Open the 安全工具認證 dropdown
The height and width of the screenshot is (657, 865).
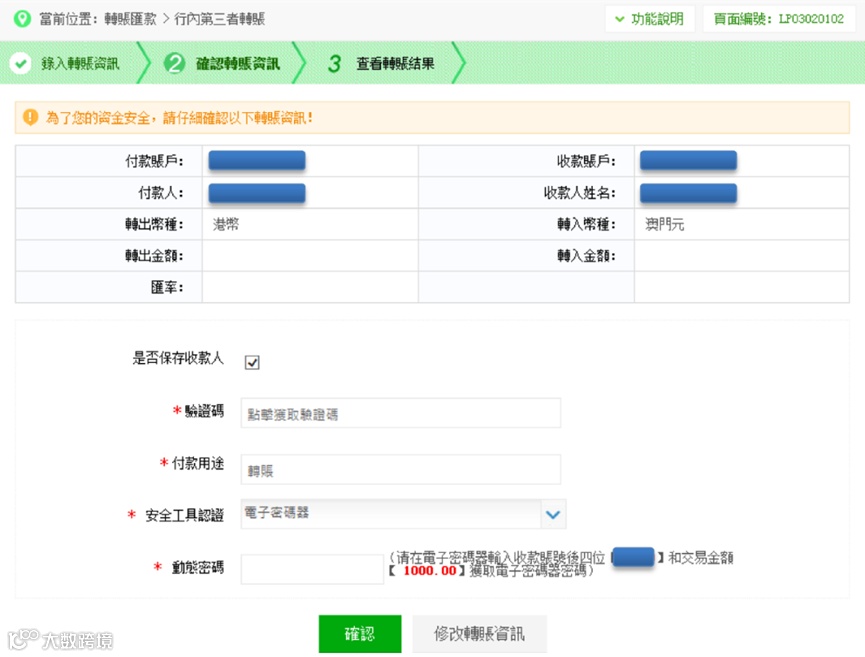tap(403, 514)
